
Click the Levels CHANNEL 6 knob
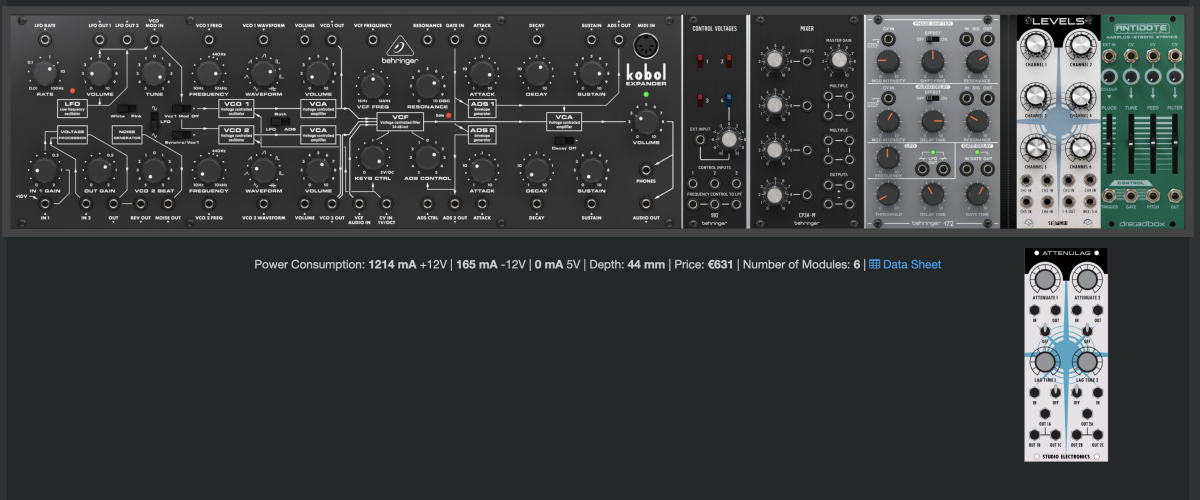(1080, 147)
